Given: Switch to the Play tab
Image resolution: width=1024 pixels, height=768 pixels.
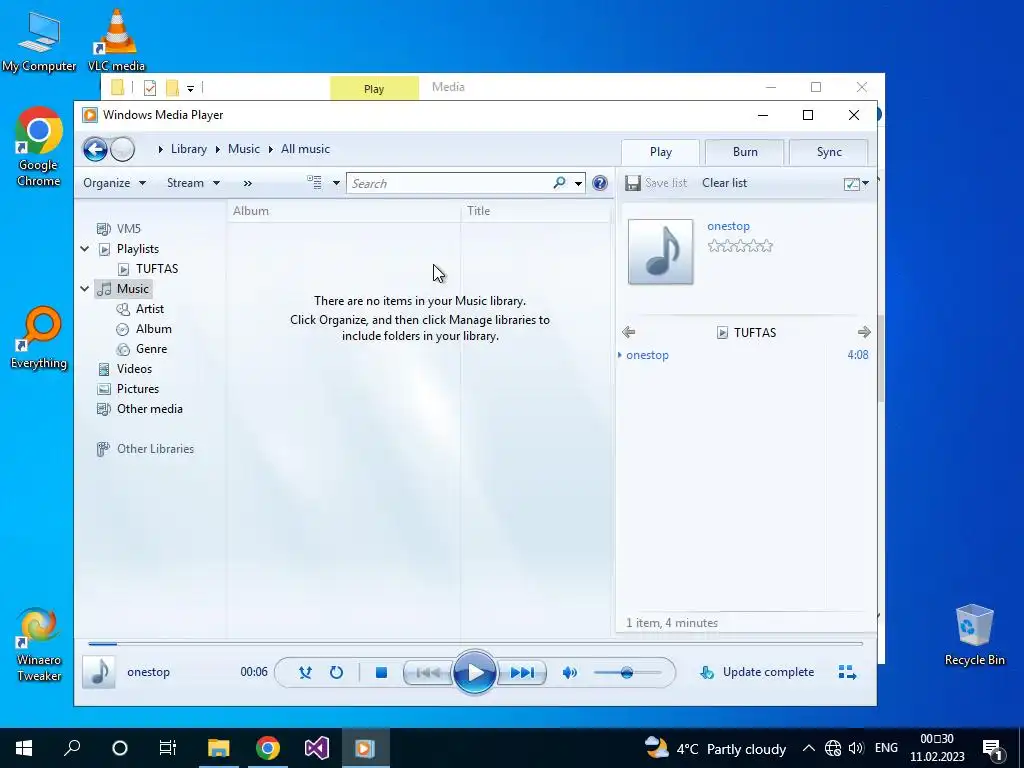Looking at the screenshot, I should tap(660, 152).
